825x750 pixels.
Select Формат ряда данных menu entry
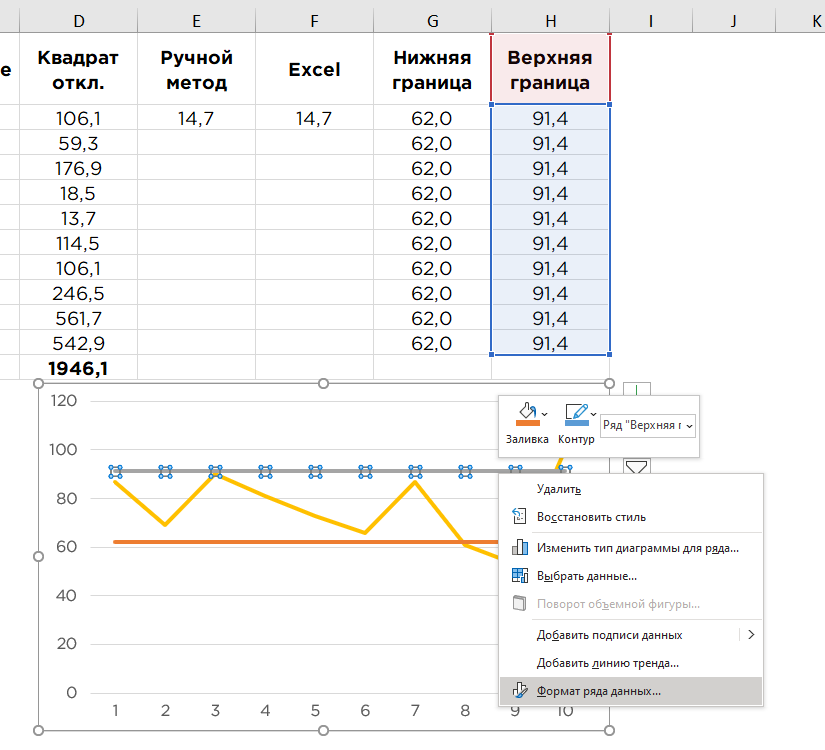coord(631,691)
